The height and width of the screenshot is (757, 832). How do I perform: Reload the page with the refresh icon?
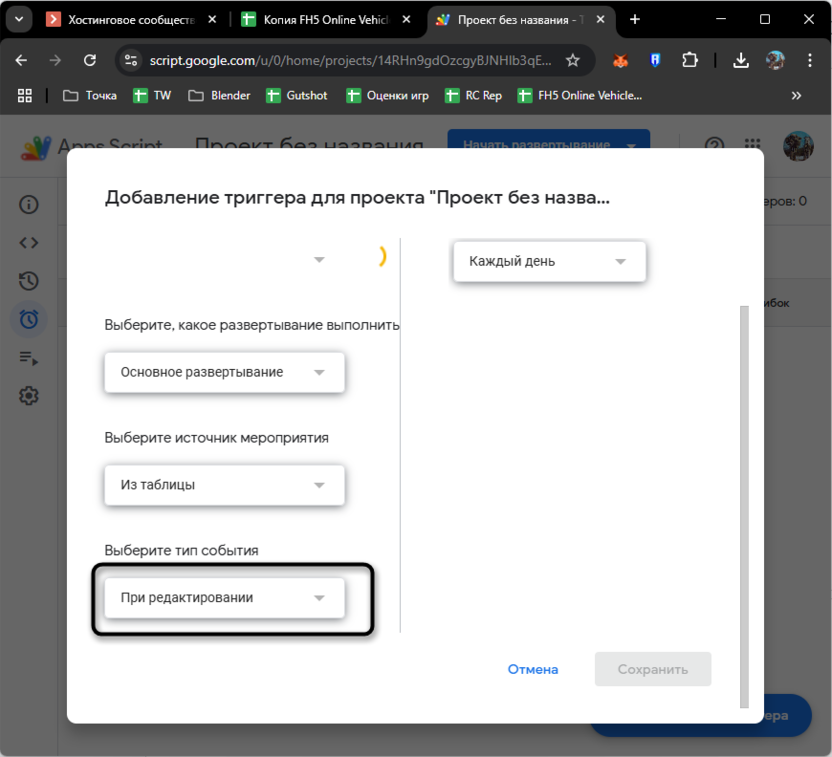click(x=90, y=60)
